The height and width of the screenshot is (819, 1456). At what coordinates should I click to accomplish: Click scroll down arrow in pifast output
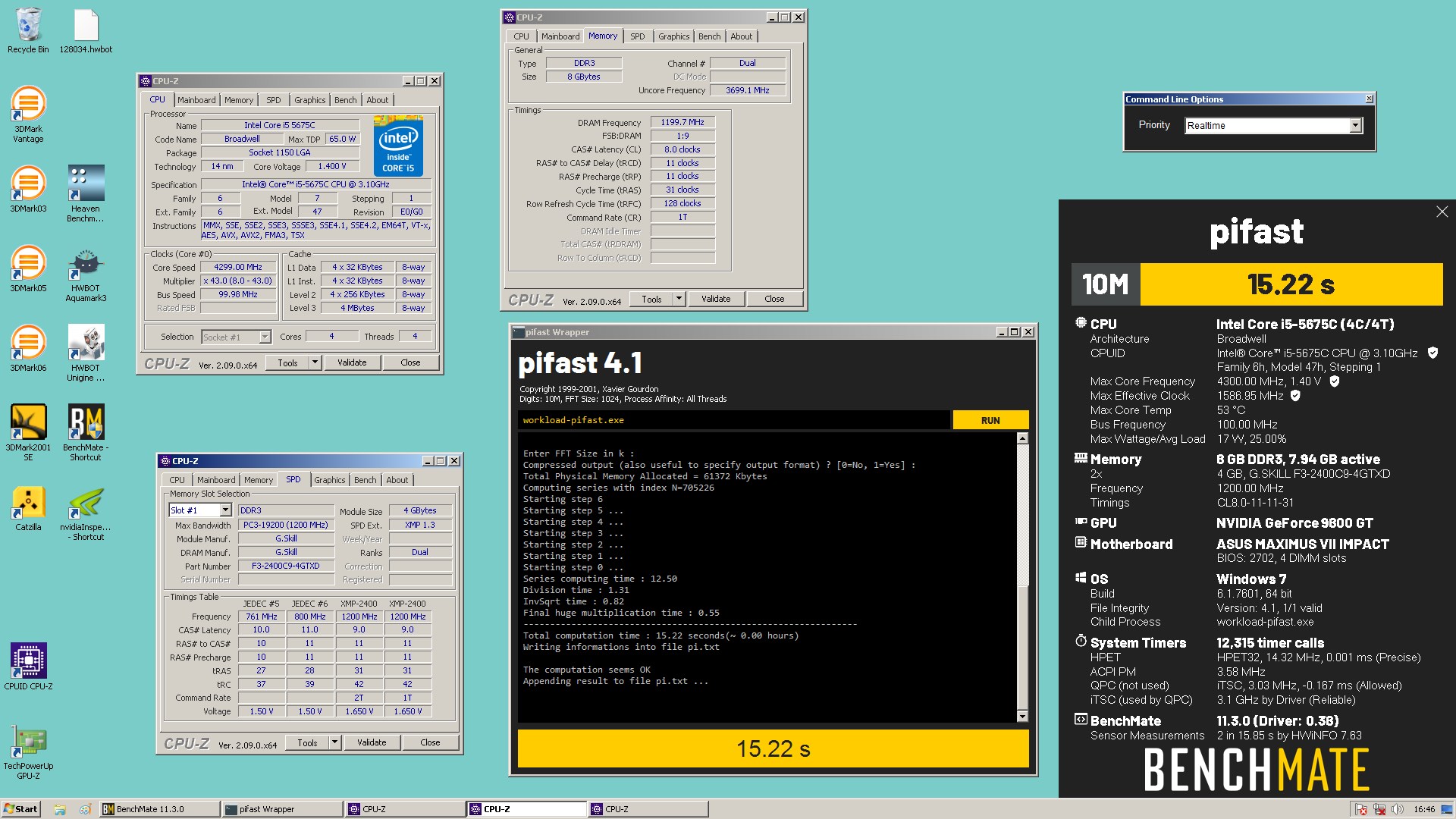click(x=1022, y=717)
